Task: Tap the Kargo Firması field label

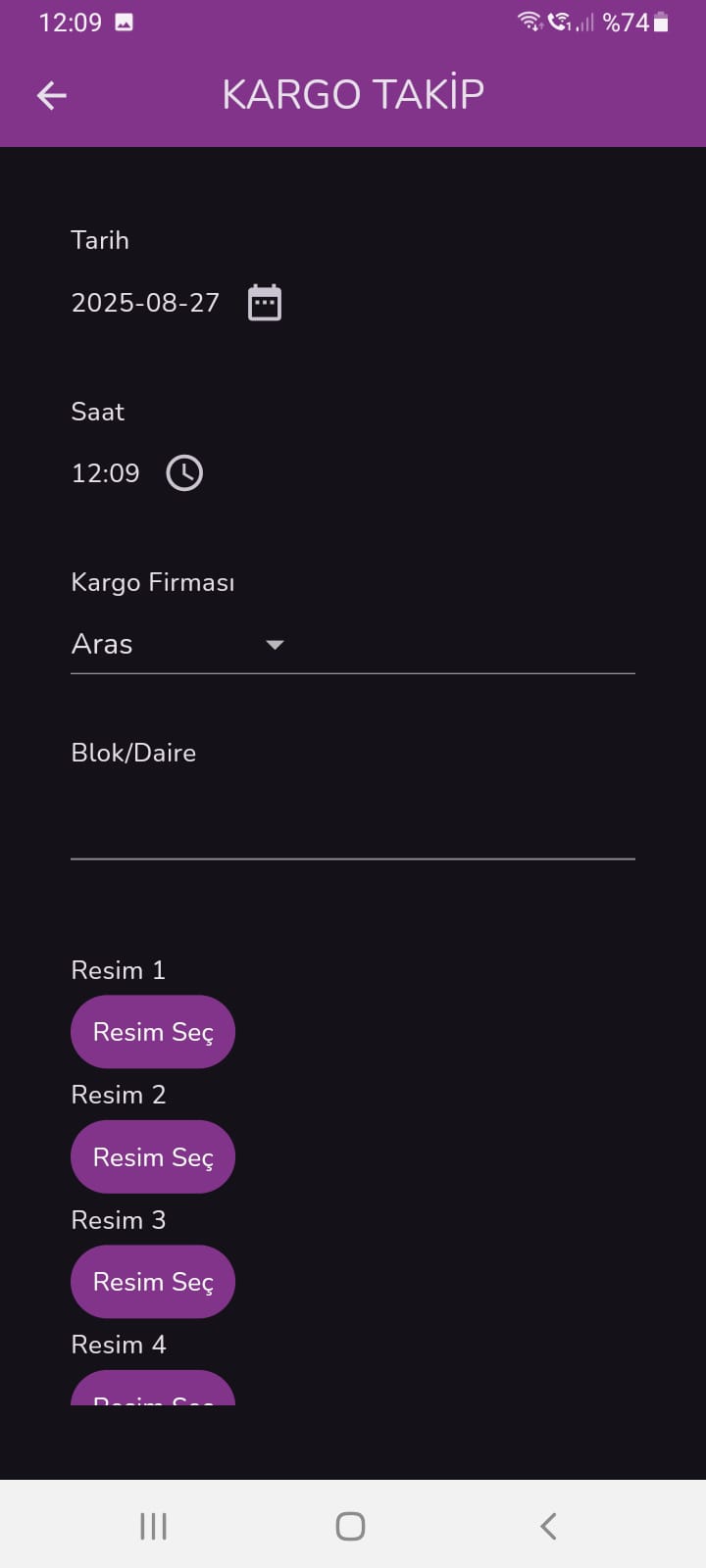Action: 153,583
